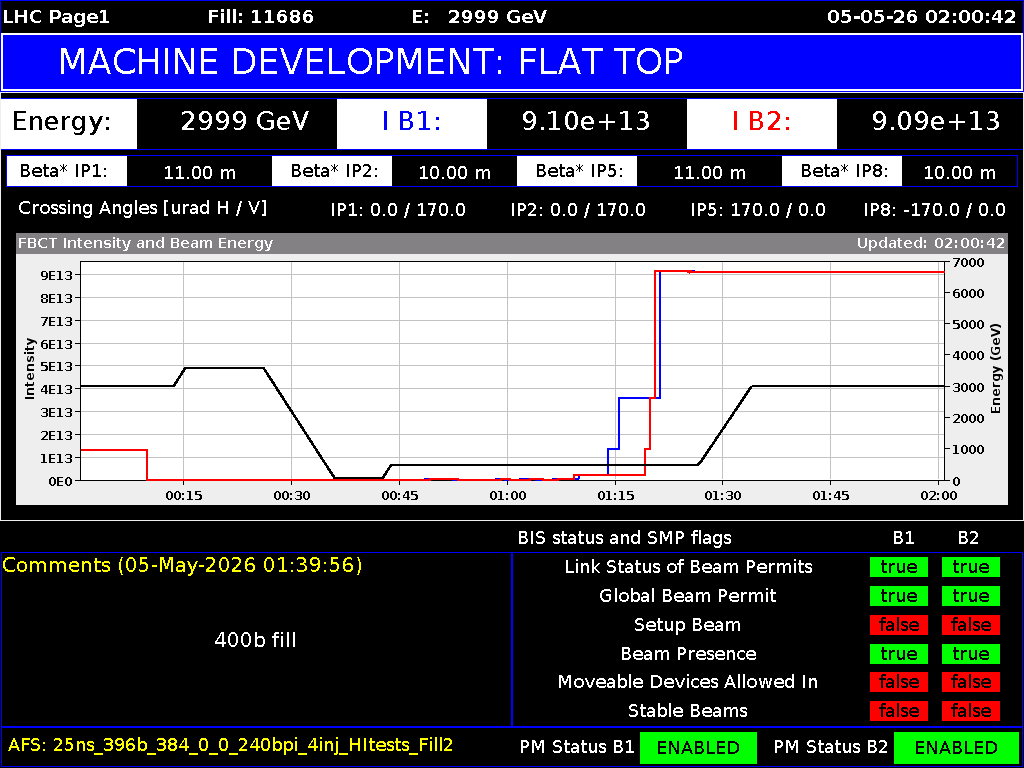1024x768 pixels.
Task: Click the 'Setup Beam' label
Action: point(688,625)
